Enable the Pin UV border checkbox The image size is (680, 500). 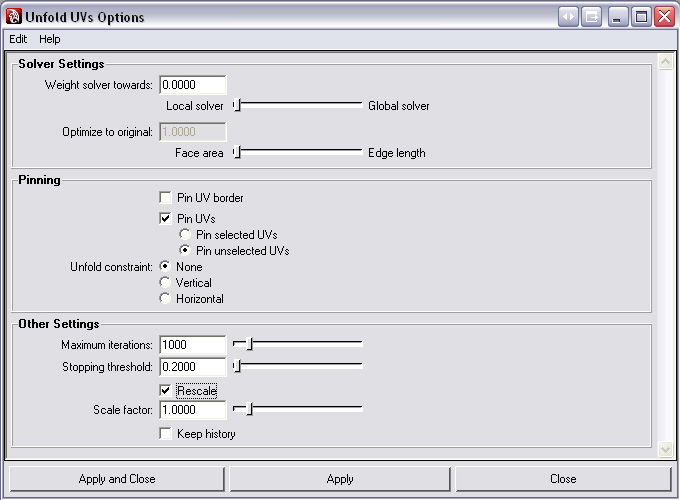[166, 198]
